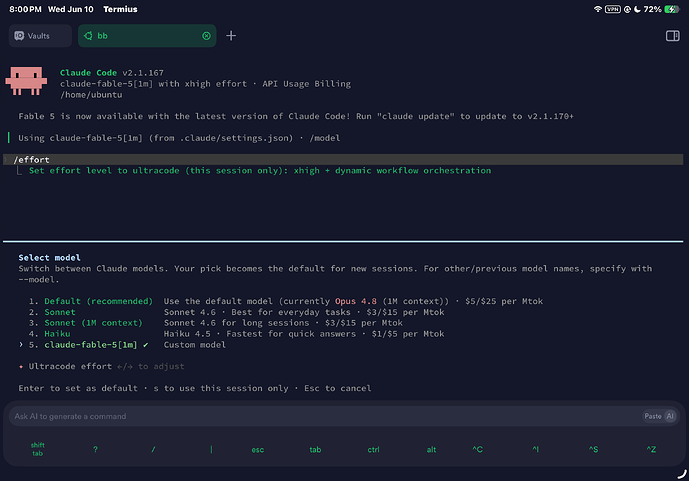
Task: Switch to the bb terminal tab
Action: coord(147,36)
